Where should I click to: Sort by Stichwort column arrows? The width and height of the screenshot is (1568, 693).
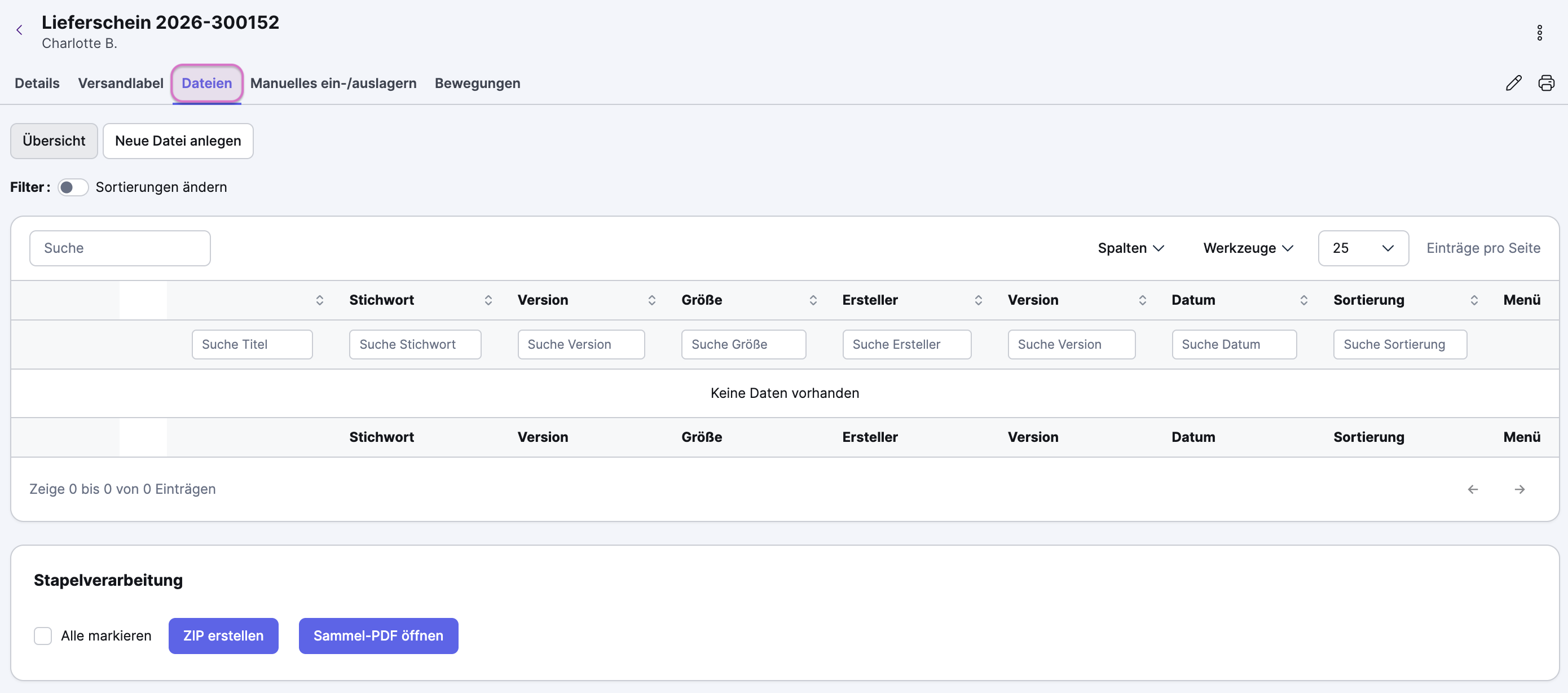click(x=488, y=300)
